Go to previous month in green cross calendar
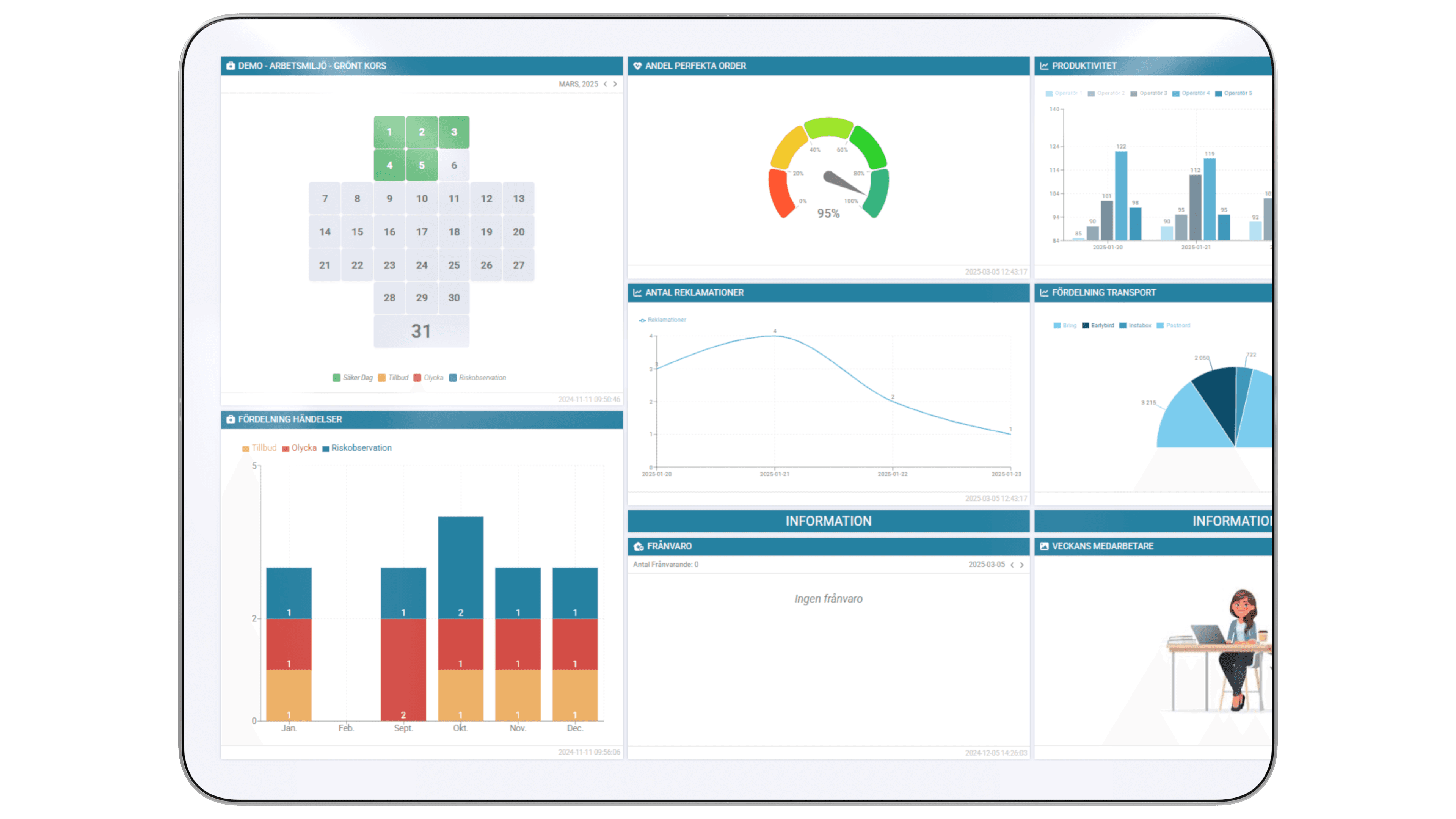1456x819 pixels. 606,84
